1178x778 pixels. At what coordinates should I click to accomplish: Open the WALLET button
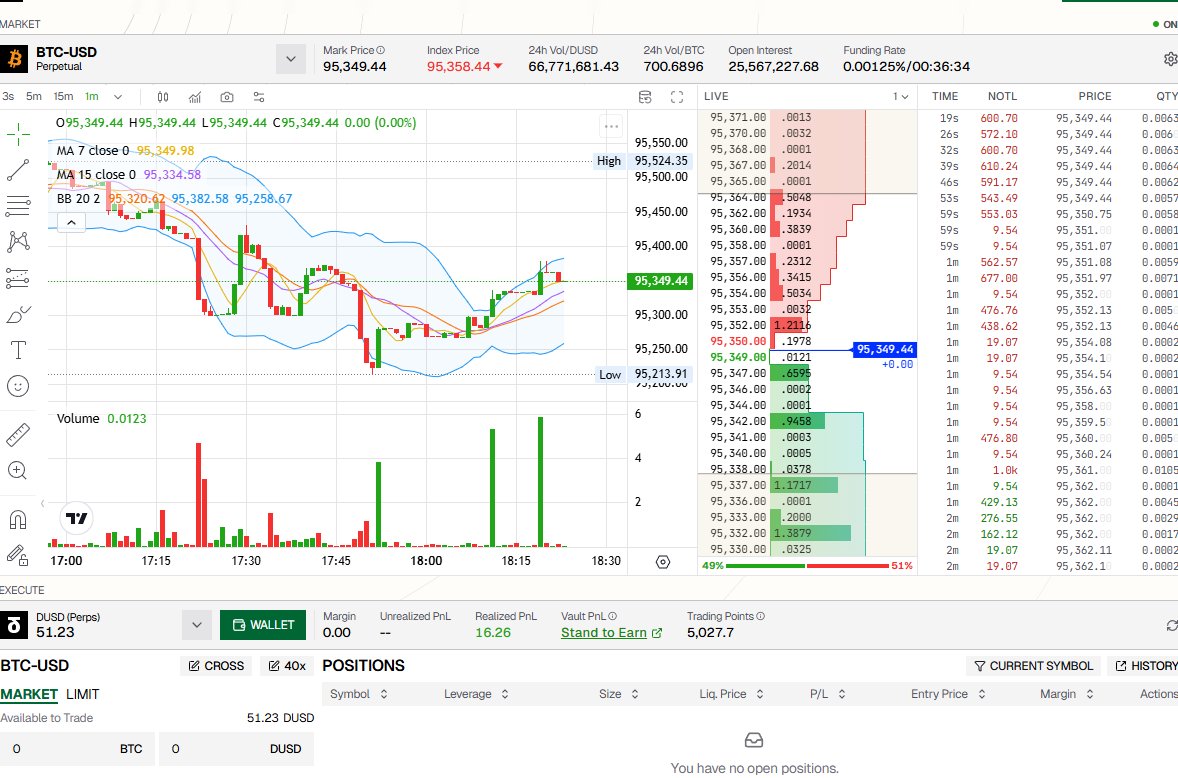pyautogui.click(x=263, y=625)
